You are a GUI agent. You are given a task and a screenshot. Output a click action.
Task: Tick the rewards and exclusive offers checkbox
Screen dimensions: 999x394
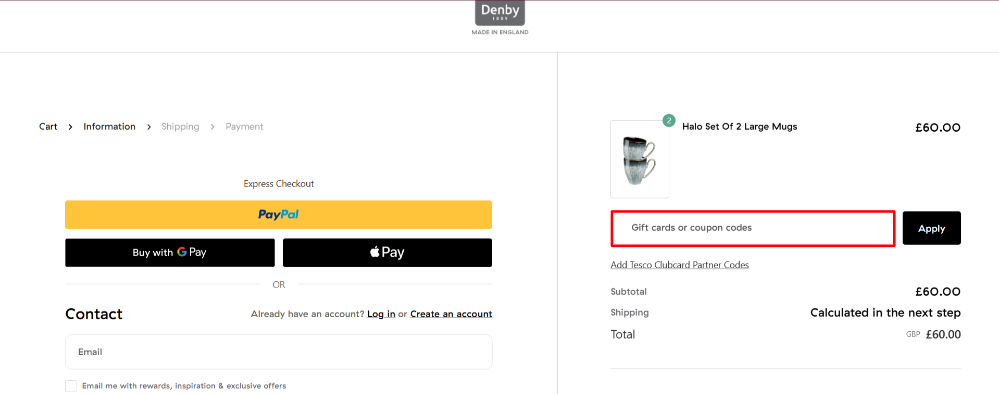[x=71, y=386]
